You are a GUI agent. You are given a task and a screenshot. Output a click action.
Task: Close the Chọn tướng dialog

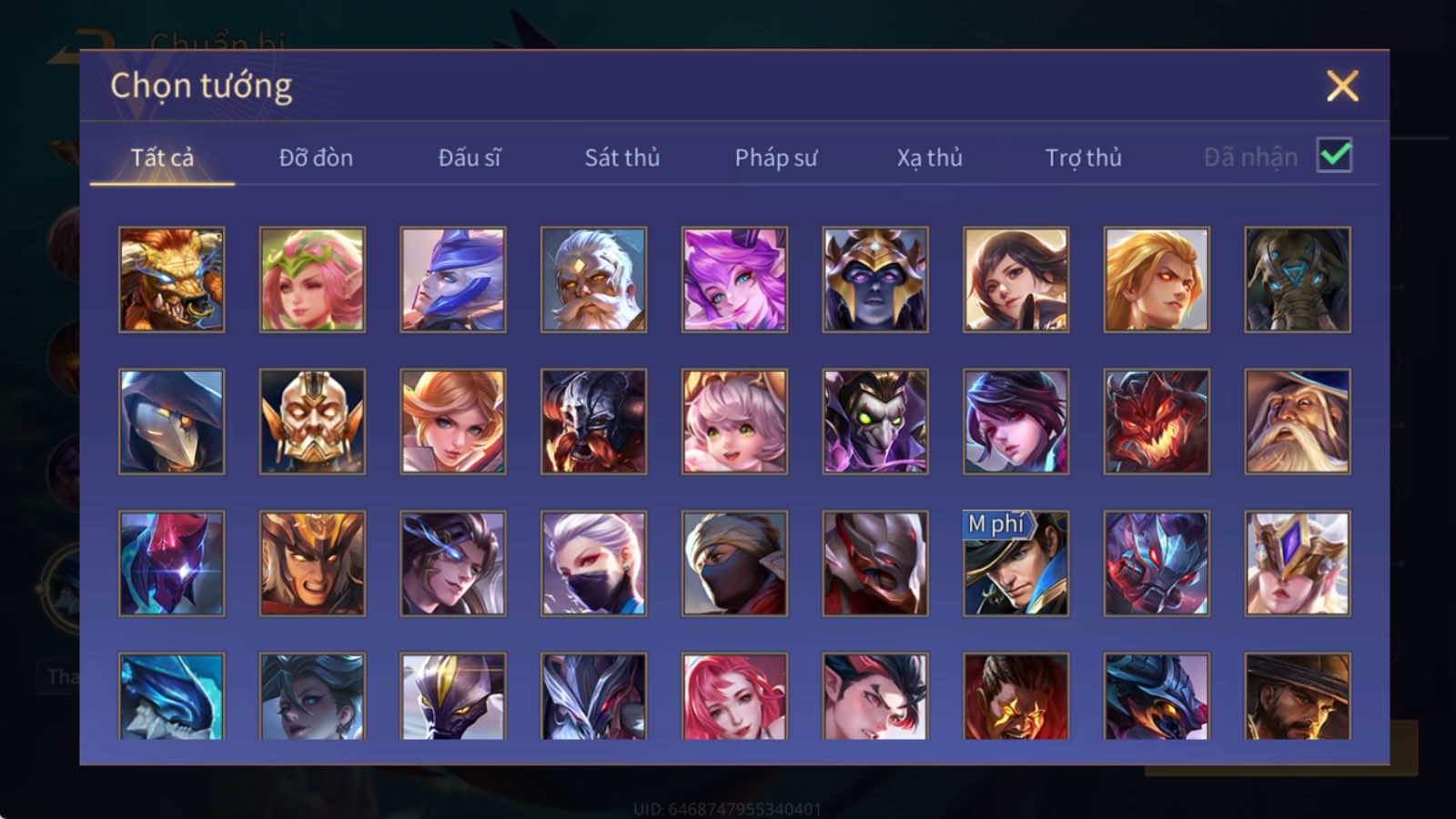click(x=1342, y=86)
